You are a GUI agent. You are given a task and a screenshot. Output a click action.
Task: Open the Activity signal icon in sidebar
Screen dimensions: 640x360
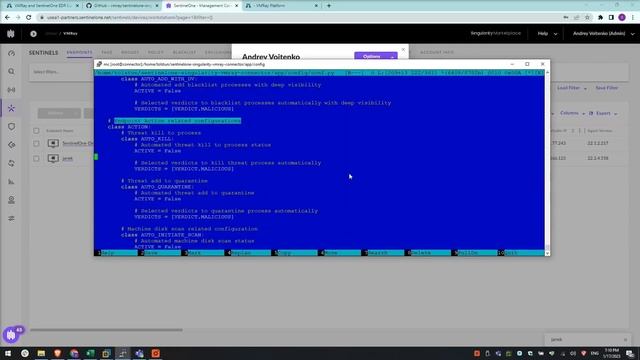11,90
